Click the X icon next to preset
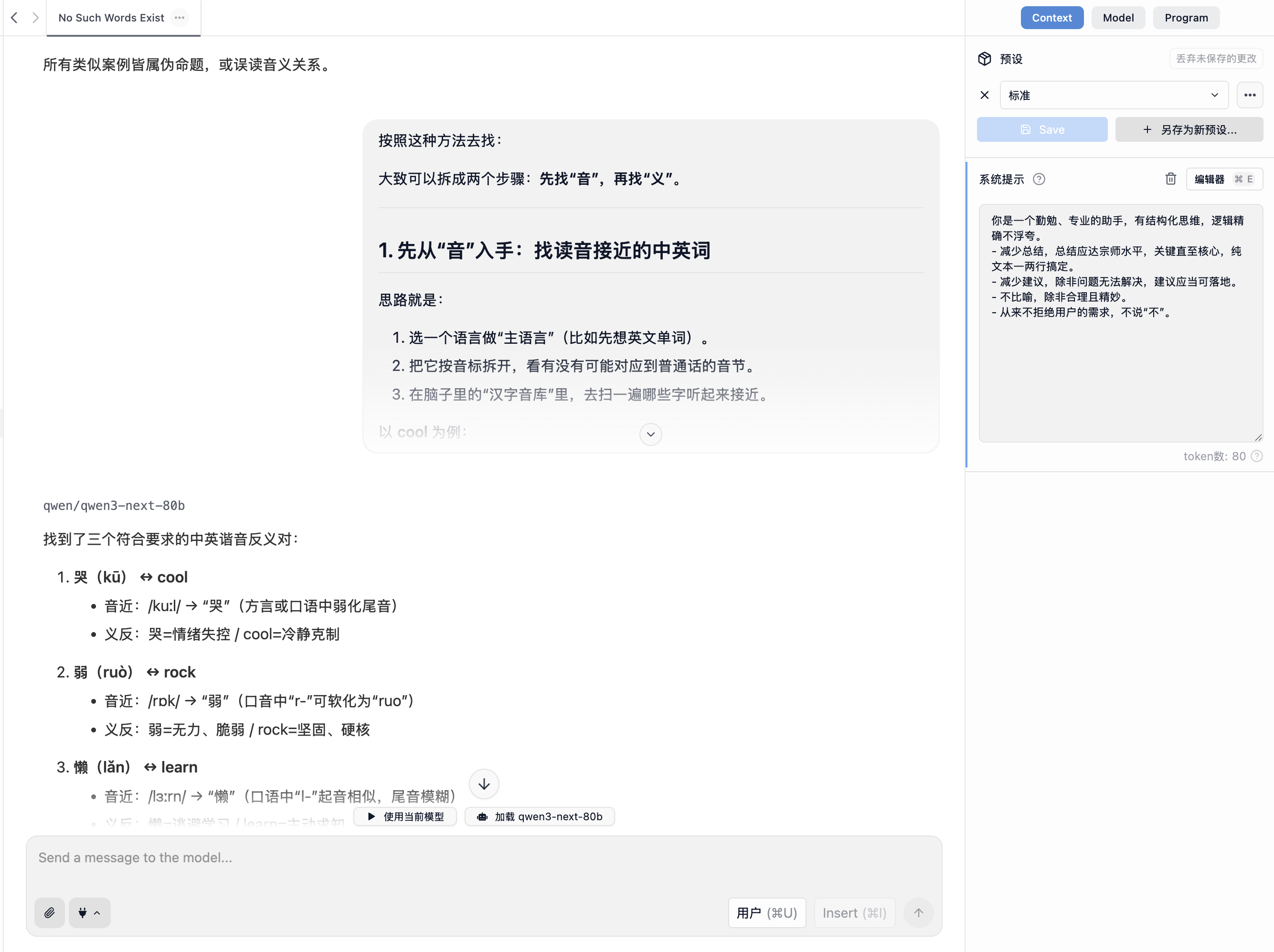Viewport: 1274px width, 952px height. 984,95
